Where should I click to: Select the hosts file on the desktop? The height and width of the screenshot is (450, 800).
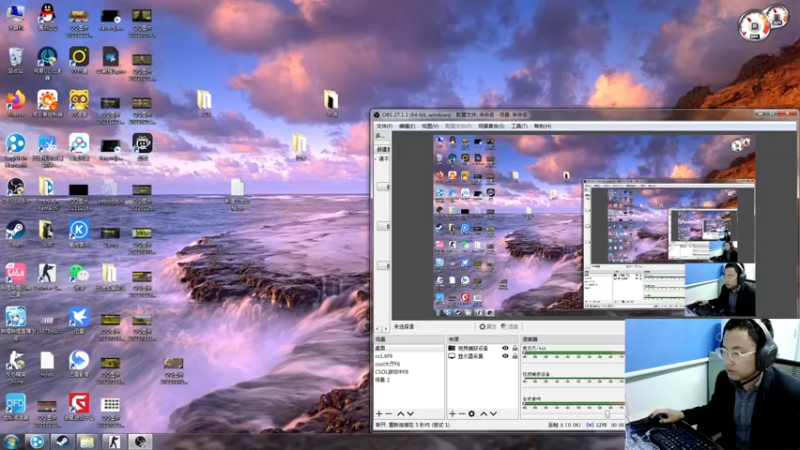click(47, 364)
